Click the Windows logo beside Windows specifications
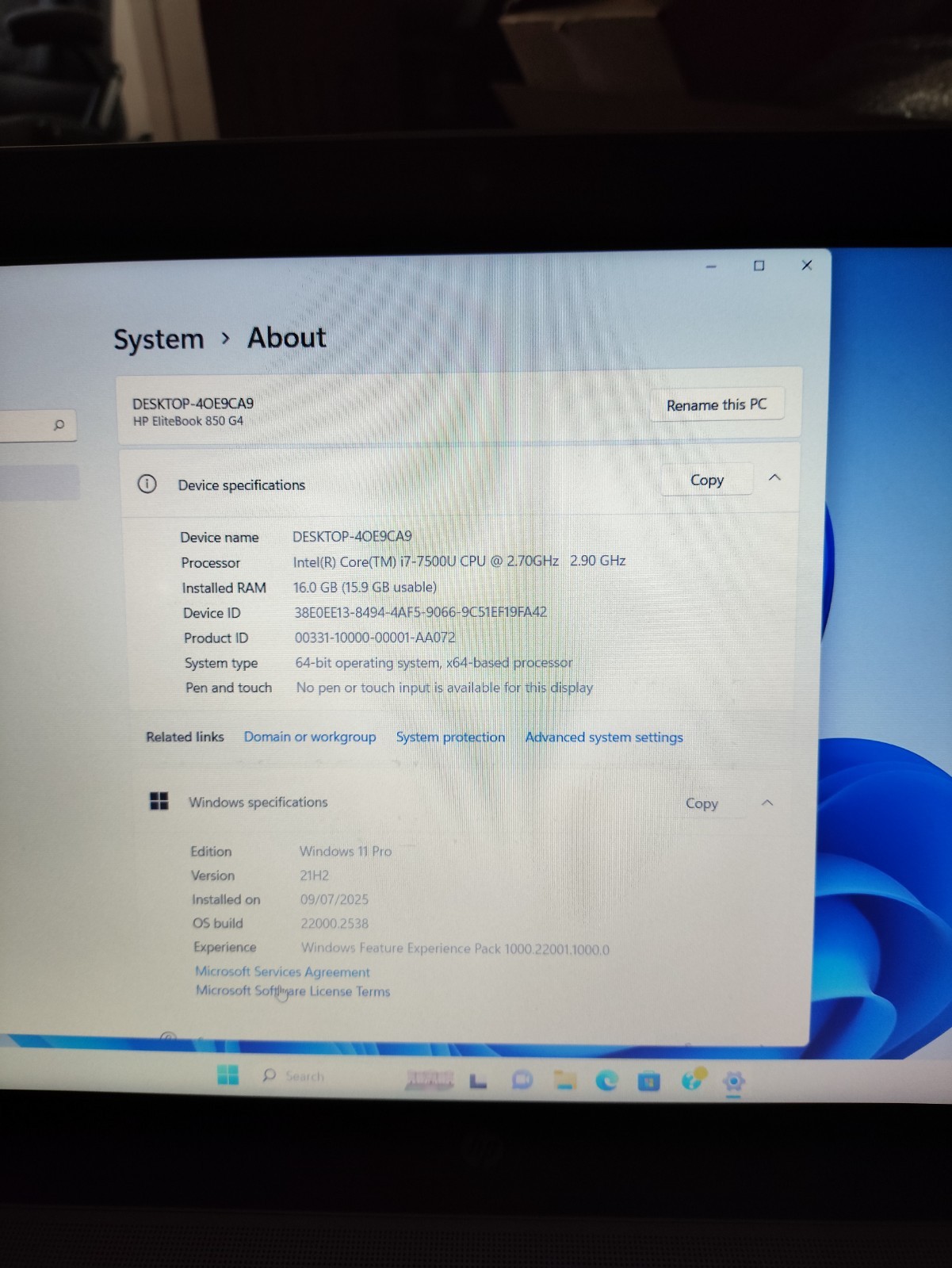This screenshot has width=952, height=1268. pyautogui.click(x=159, y=801)
